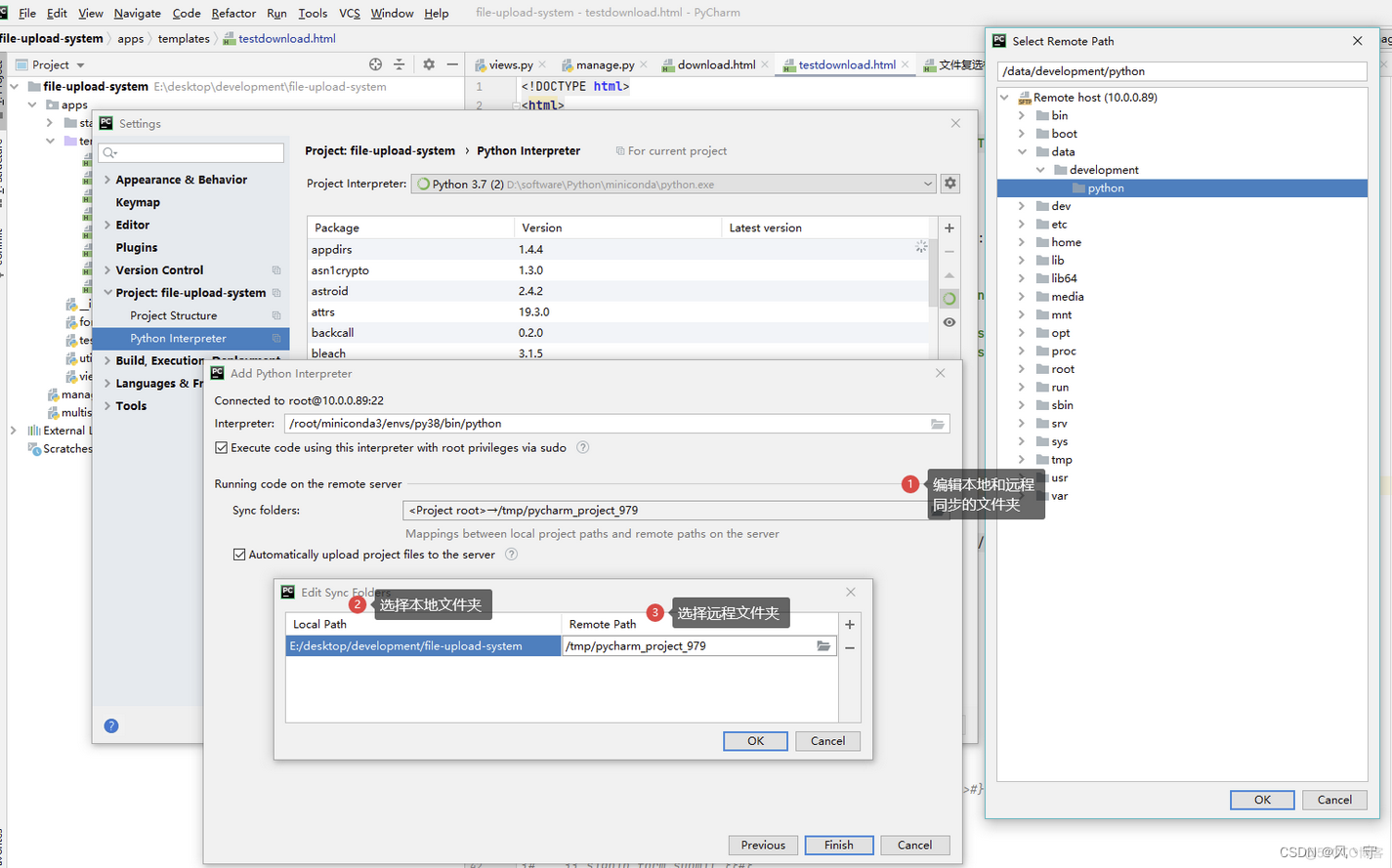
Task: Toggle Use Conda Package Manager icon
Action: click(949, 298)
